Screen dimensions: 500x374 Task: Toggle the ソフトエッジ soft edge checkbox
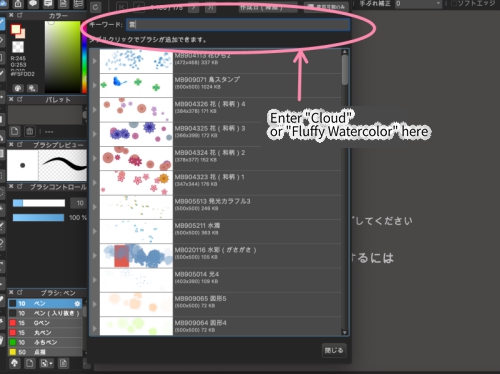[x=454, y=4]
